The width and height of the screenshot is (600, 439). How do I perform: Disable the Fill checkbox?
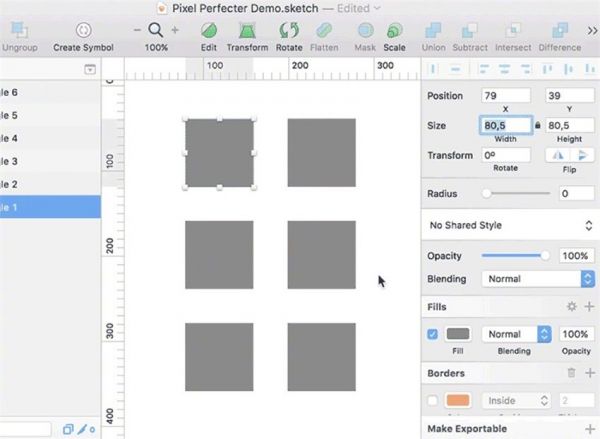tap(432, 334)
